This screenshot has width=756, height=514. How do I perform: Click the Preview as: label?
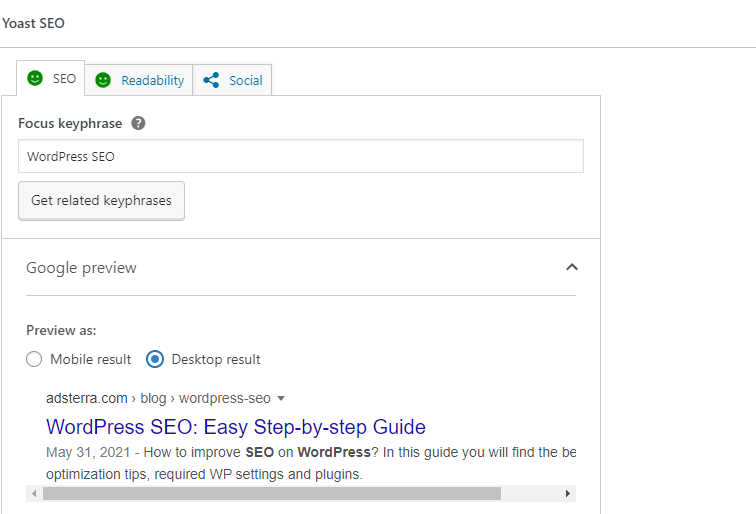coord(61,331)
